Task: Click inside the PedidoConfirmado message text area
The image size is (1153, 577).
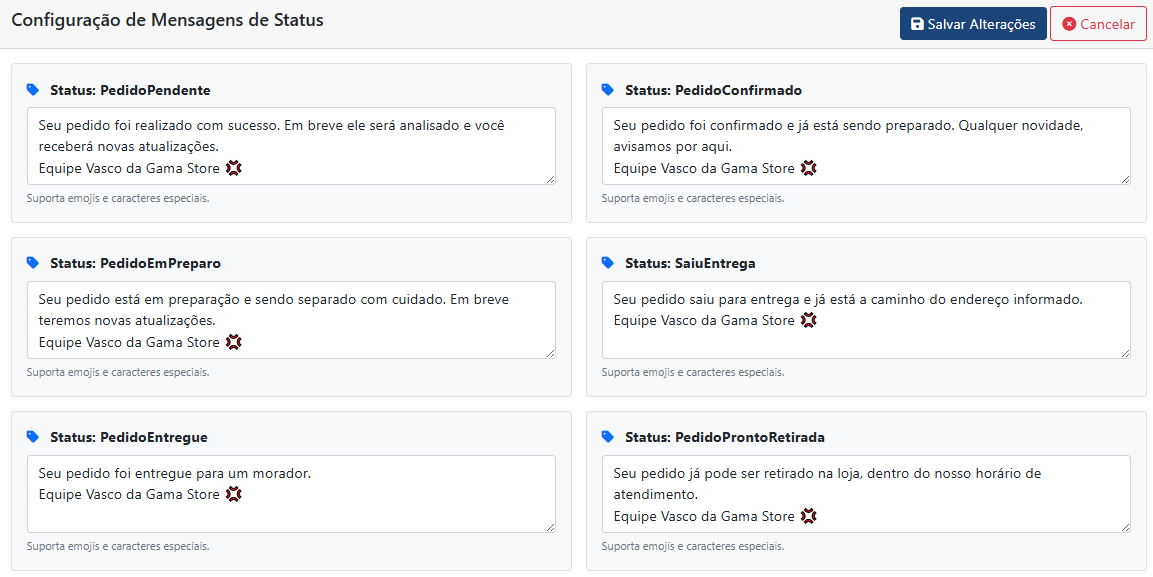Action: pos(865,145)
